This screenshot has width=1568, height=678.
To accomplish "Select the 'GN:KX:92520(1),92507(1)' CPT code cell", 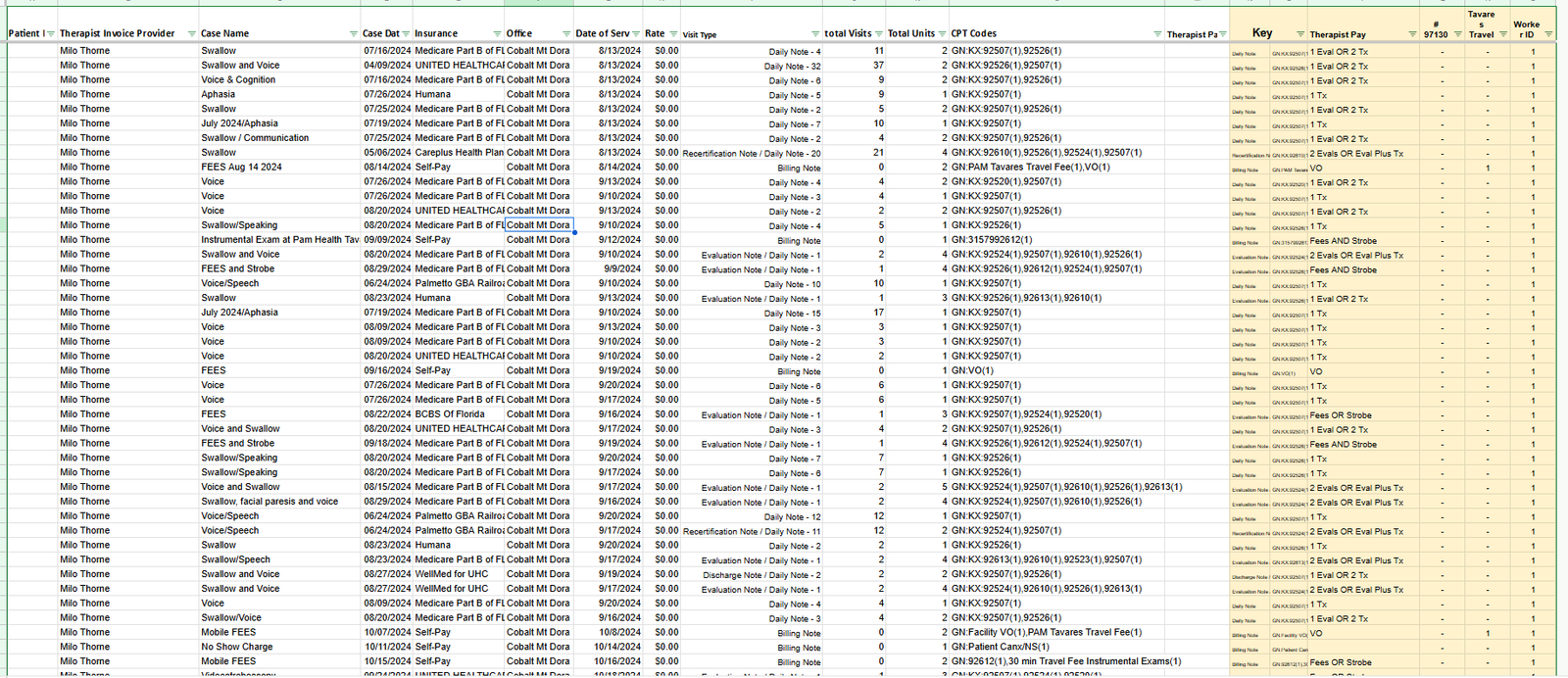I will click(1056, 182).
